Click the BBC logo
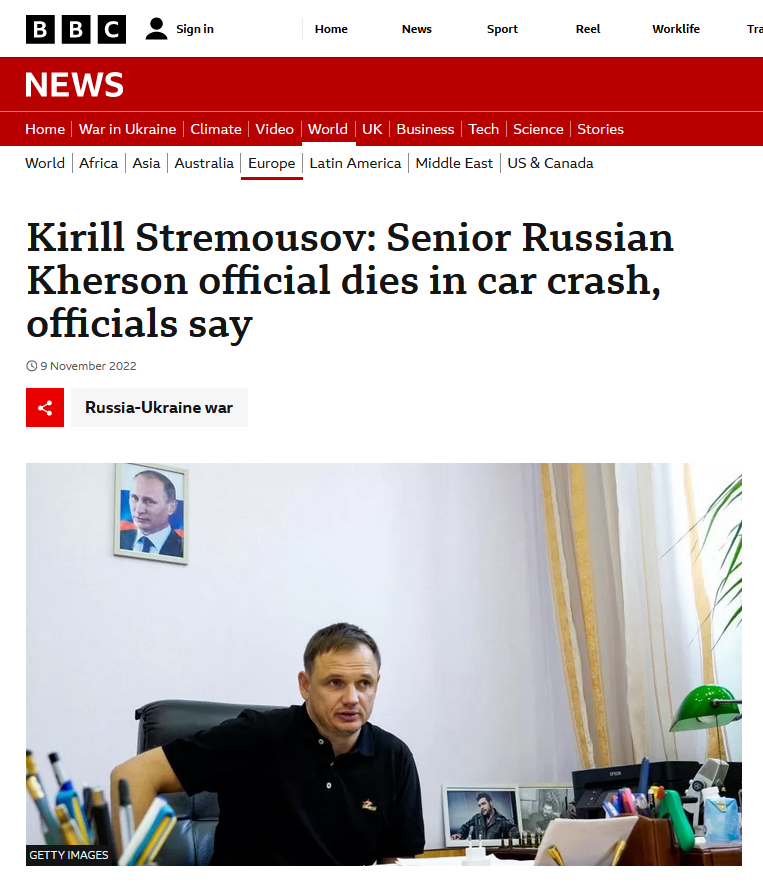 pyautogui.click(x=76, y=29)
